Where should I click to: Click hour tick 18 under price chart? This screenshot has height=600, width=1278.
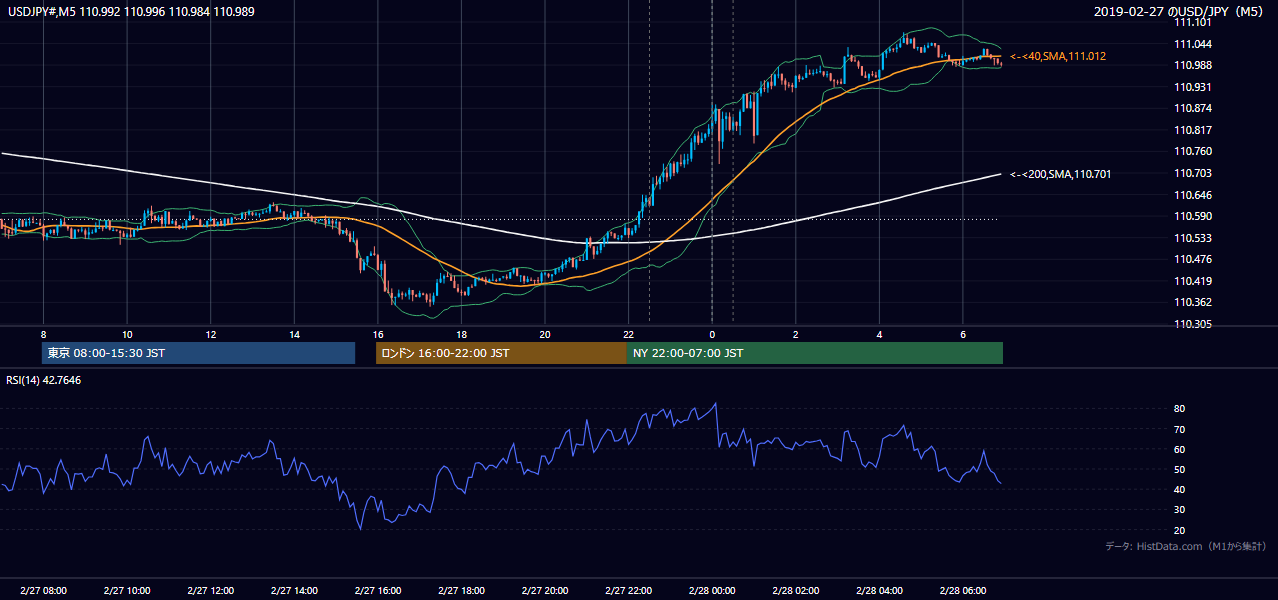tap(461, 334)
